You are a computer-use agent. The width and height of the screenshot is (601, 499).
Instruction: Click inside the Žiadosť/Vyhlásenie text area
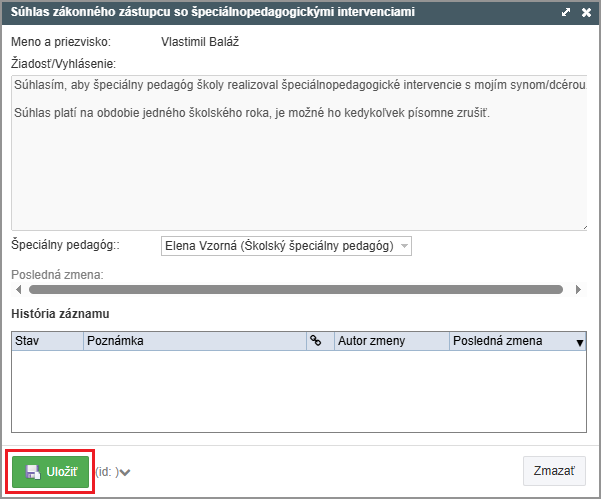[298, 170]
